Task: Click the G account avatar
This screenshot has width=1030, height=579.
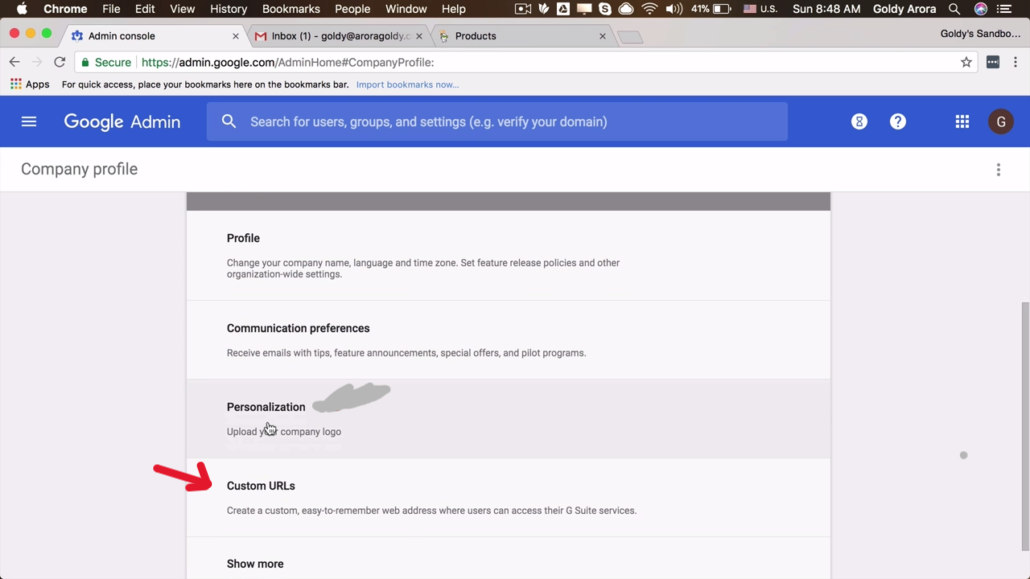Action: pyautogui.click(x=1001, y=121)
